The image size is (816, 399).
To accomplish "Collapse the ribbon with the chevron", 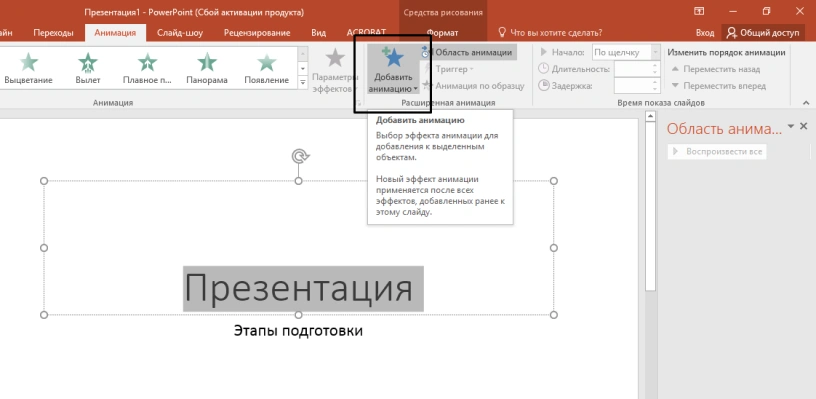I will pyautogui.click(x=806, y=103).
